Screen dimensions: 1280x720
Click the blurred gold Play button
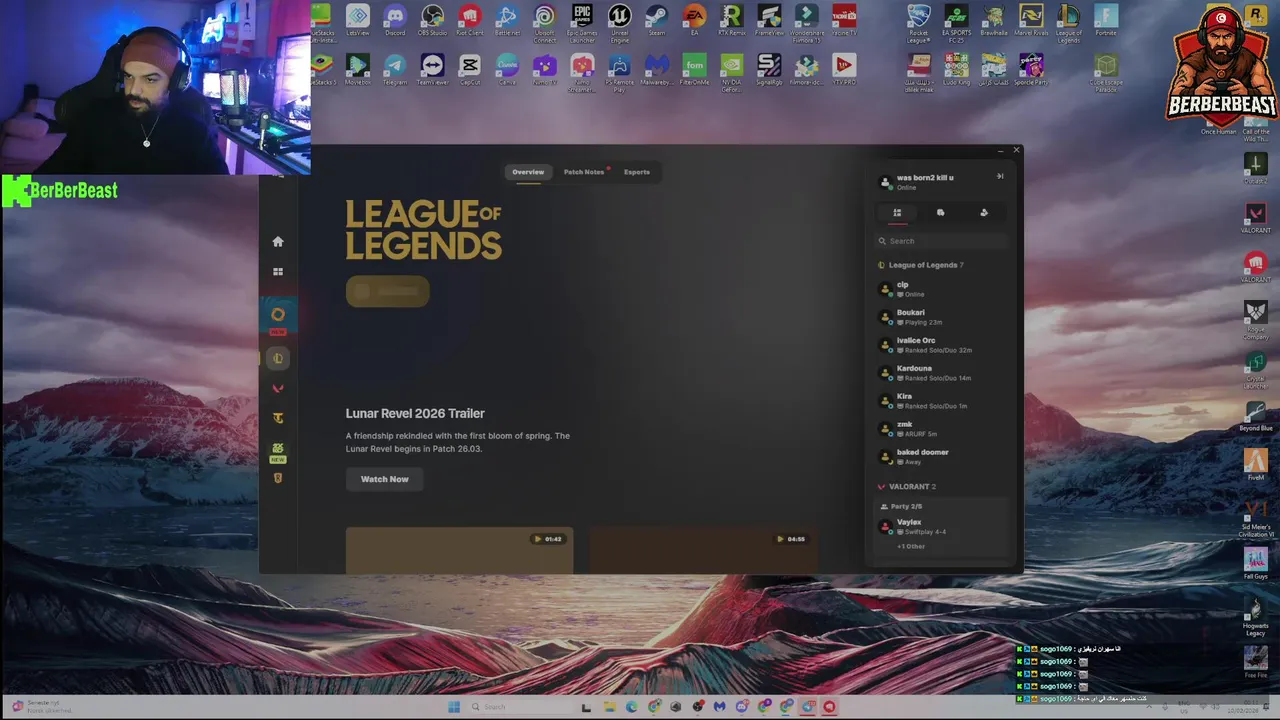pyautogui.click(x=388, y=291)
